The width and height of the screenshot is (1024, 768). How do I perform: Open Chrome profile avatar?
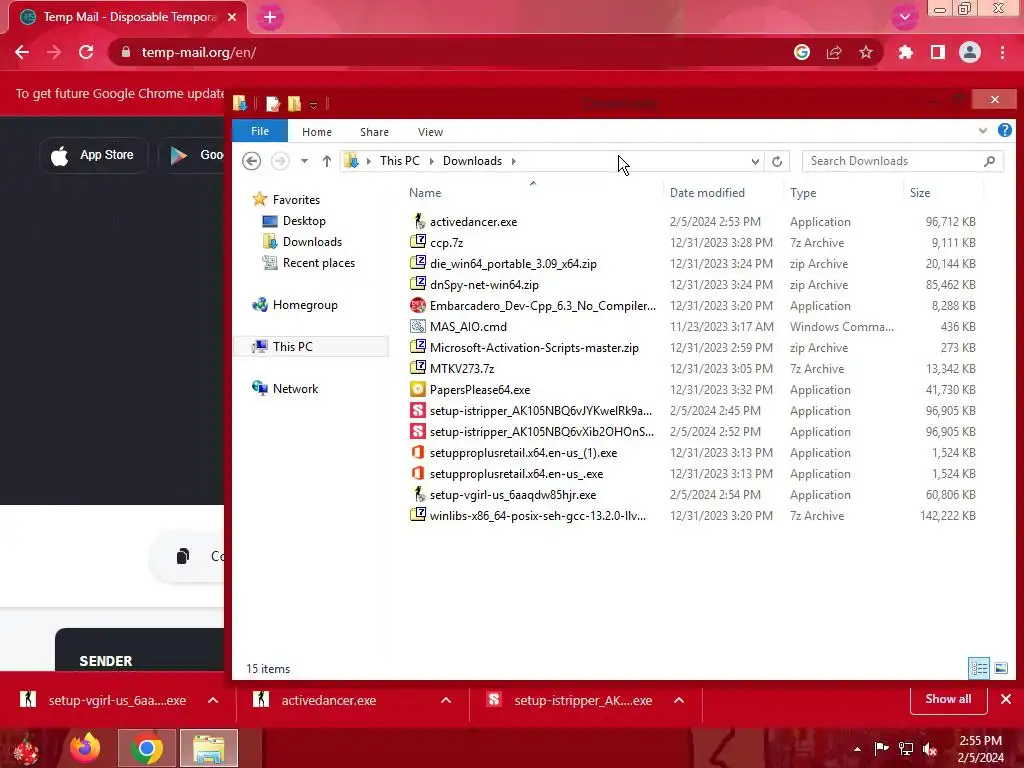[x=970, y=52]
